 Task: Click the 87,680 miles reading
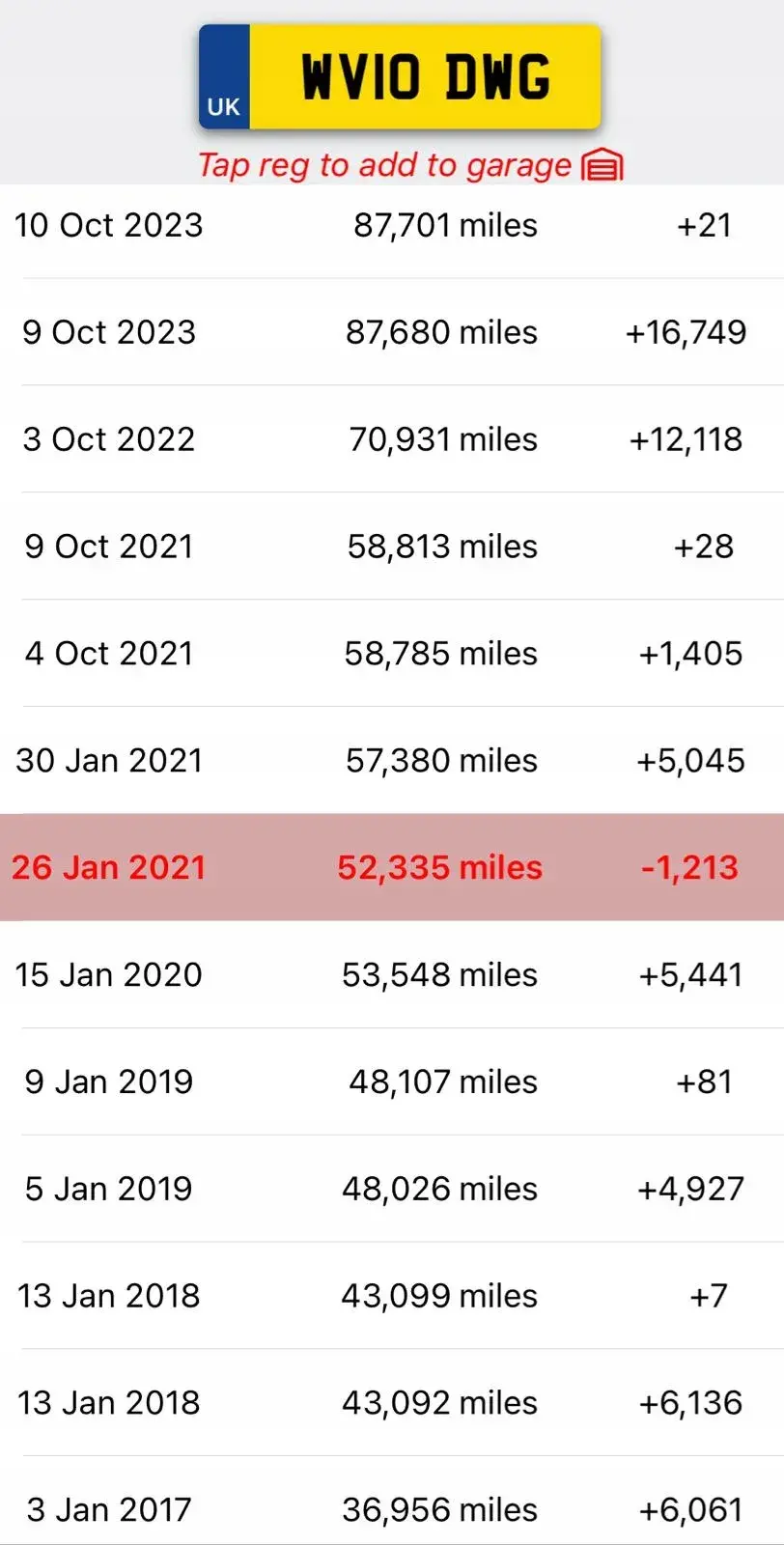click(441, 332)
